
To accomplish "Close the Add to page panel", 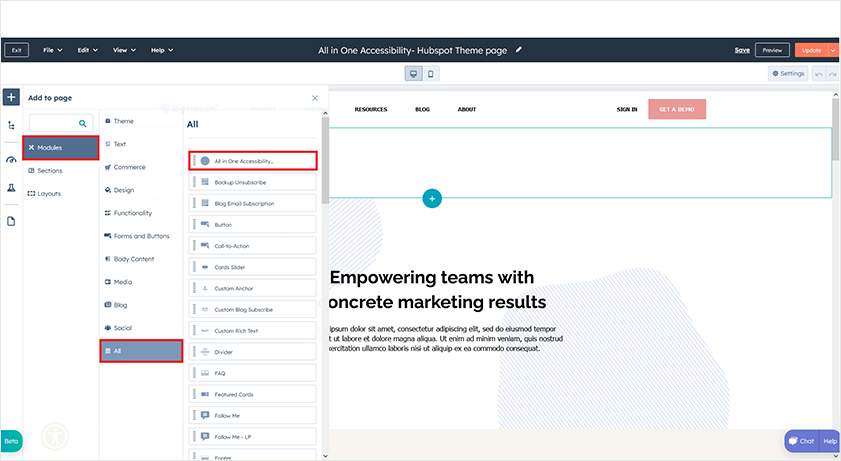I will [x=315, y=98].
